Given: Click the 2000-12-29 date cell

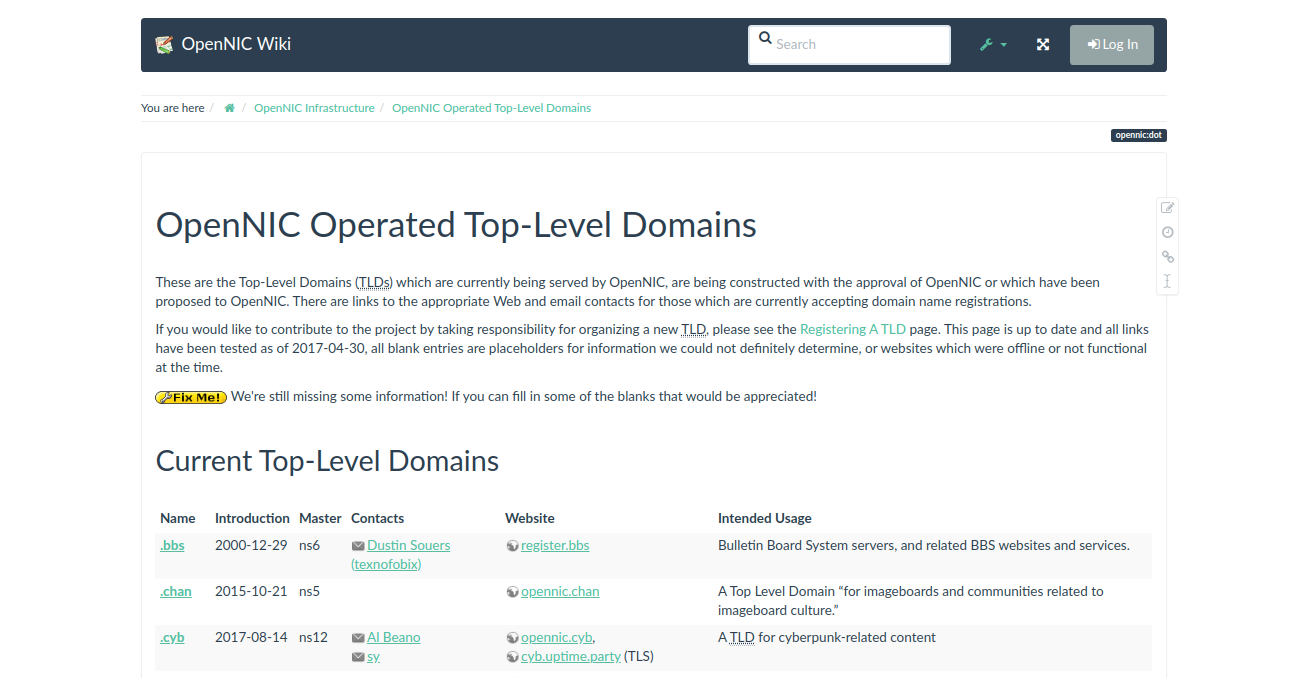Looking at the screenshot, I should [251, 545].
